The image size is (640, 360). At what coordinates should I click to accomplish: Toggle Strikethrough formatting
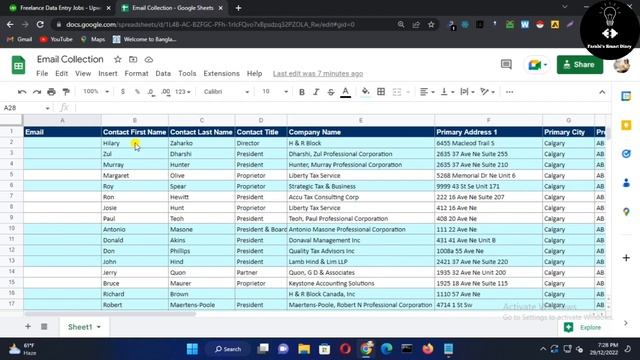coord(331,92)
